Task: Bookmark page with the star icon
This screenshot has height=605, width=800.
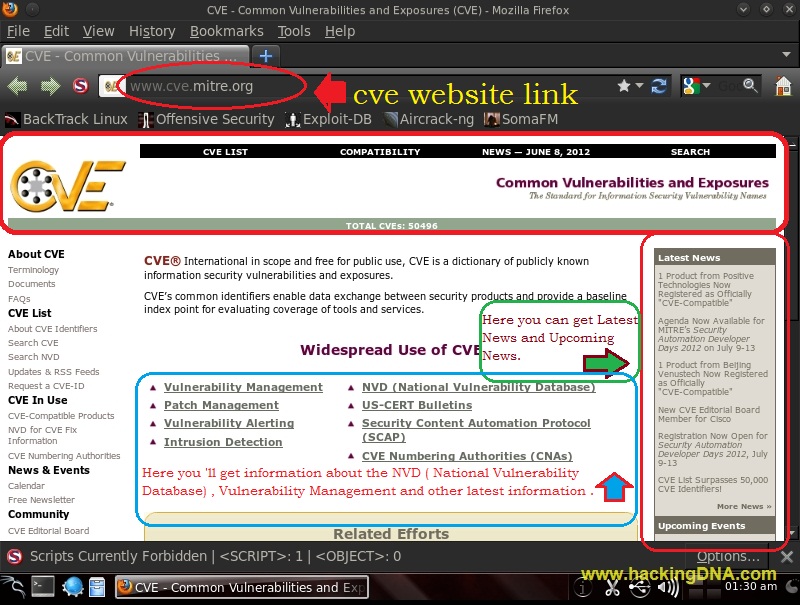Action: click(623, 86)
